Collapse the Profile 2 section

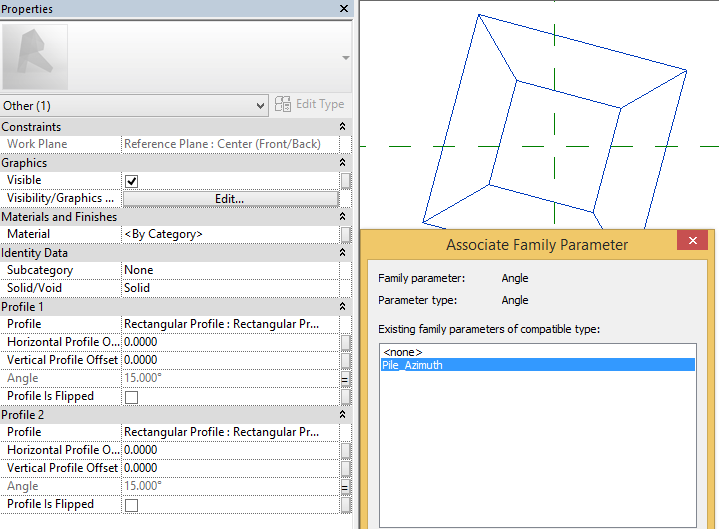342,414
